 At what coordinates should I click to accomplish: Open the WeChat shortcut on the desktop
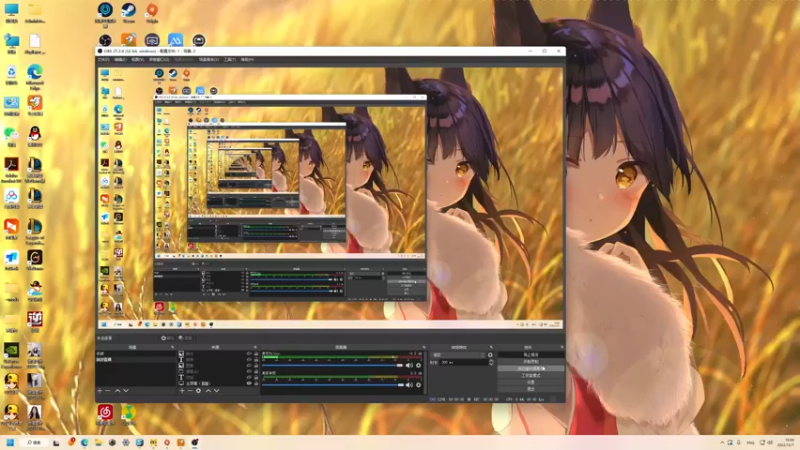pyautogui.click(x=11, y=136)
